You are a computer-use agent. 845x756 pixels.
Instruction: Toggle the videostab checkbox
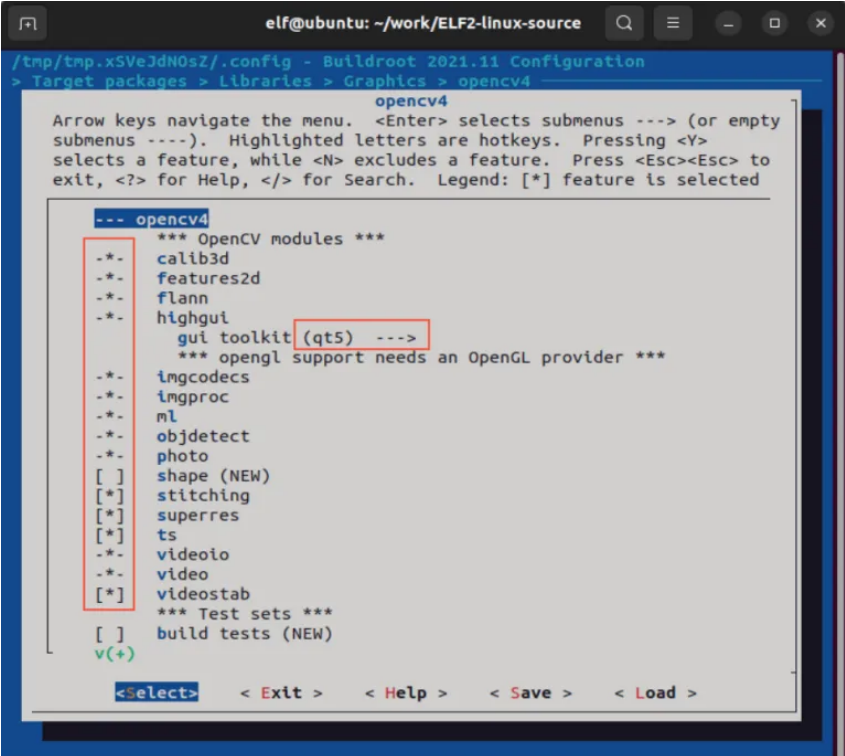point(109,594)
